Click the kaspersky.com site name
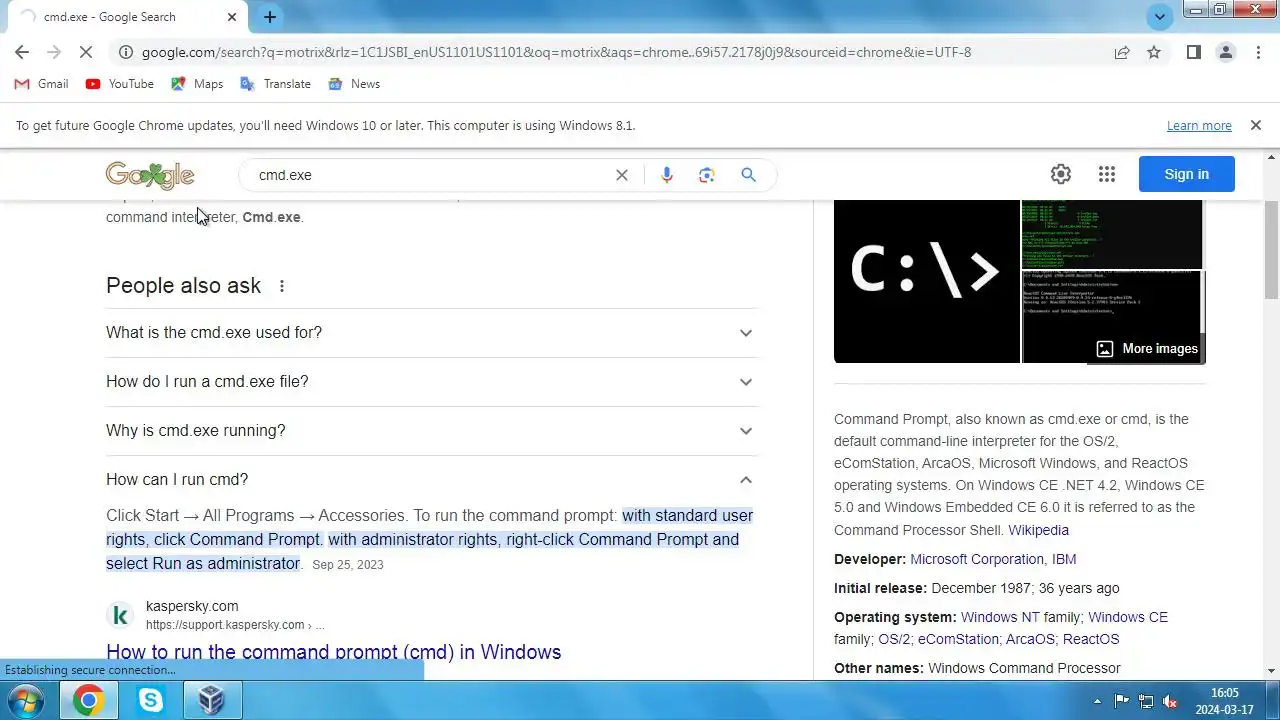The image size is (1280, 720). click(x=192, y=606)
